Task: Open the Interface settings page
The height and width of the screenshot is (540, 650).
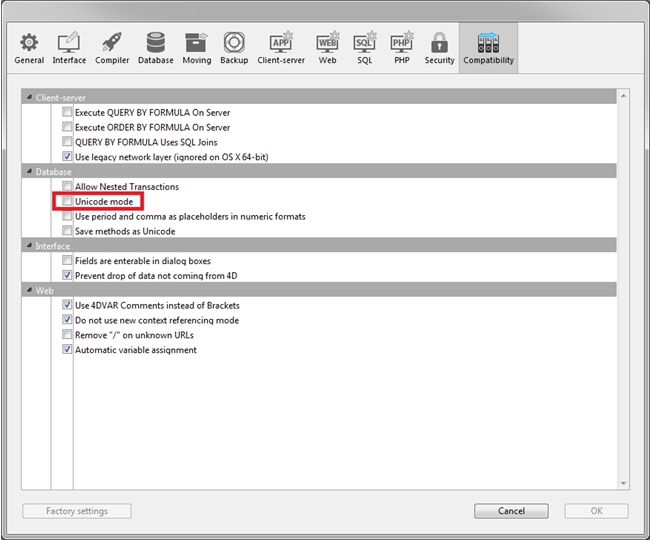Action: point(69,47)
